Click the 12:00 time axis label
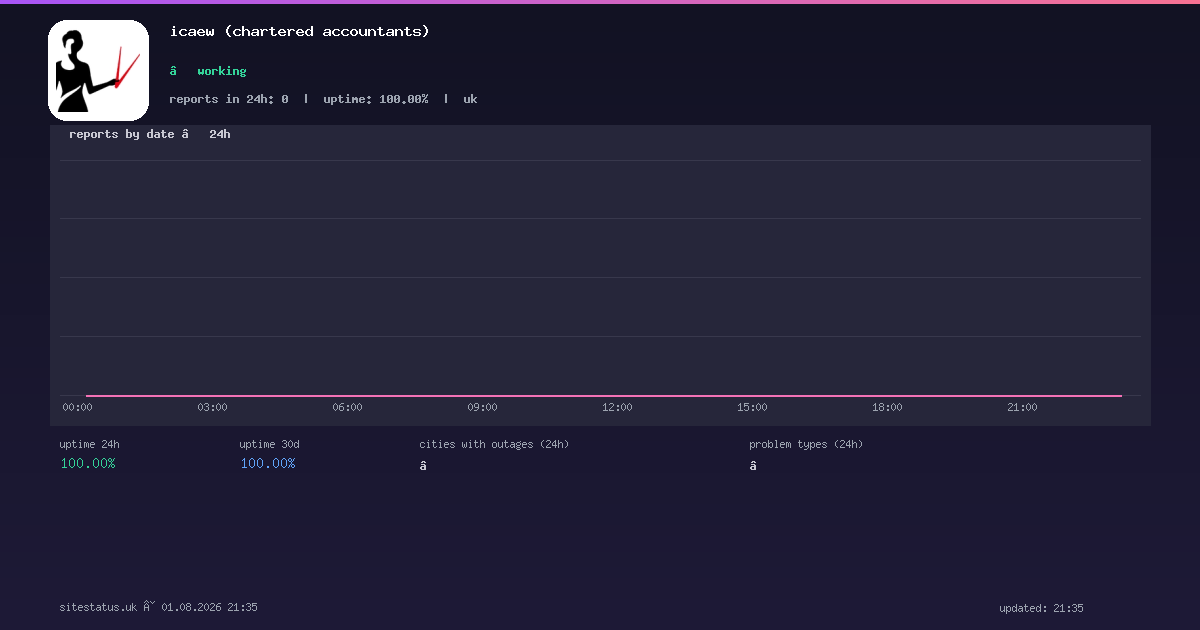Viewport: 1200px width, 630px height. (617, 407)
